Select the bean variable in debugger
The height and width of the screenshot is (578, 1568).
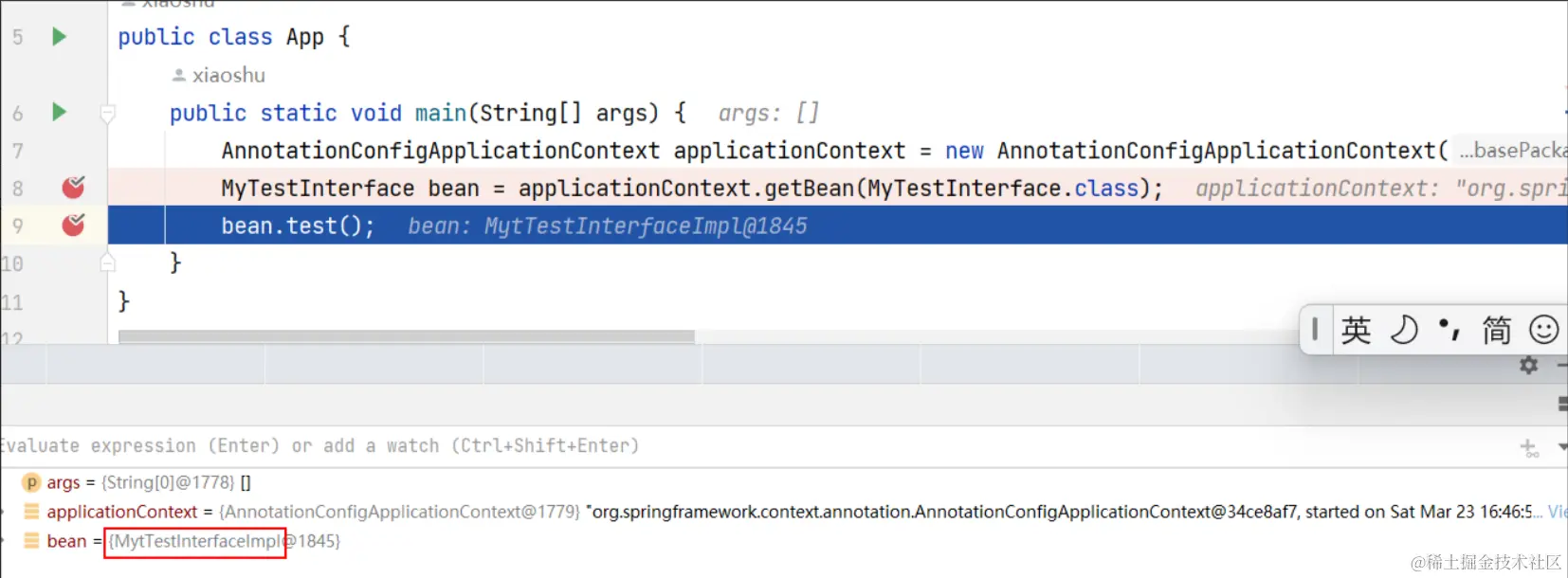[x=66, y=541]
